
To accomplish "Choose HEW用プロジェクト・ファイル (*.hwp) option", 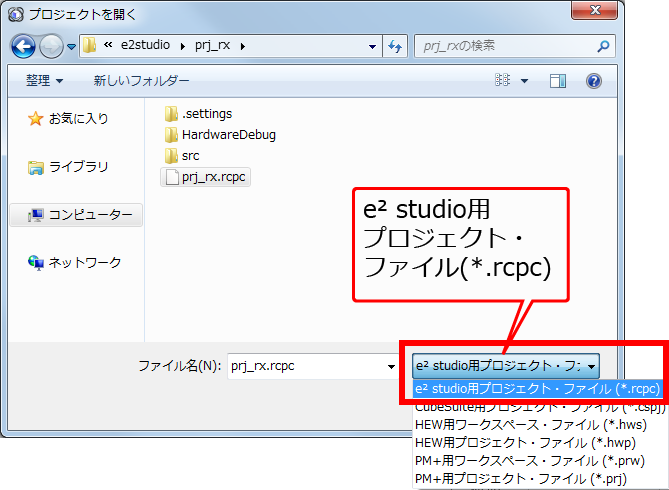I will 525,443.
